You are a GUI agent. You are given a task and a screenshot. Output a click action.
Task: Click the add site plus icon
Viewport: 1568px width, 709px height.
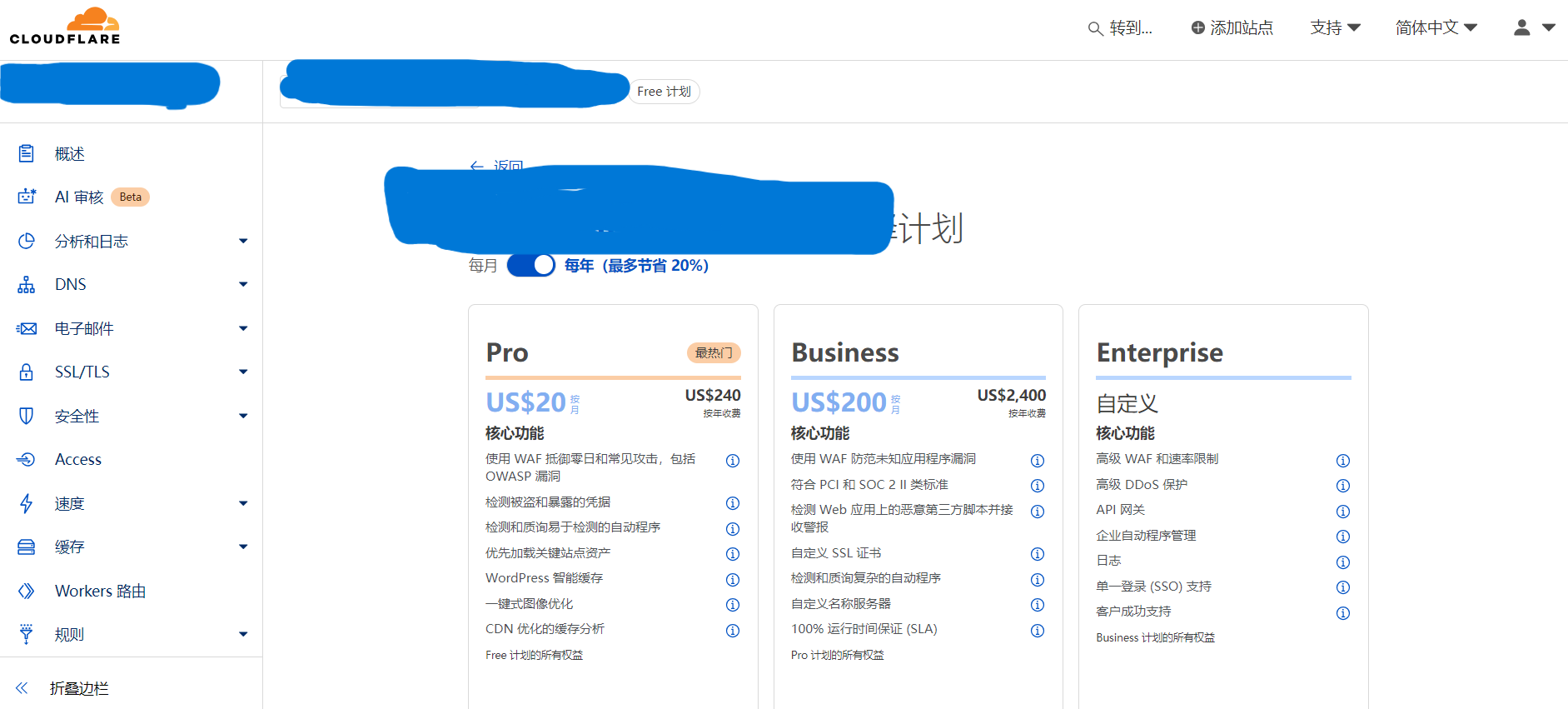1198,27
